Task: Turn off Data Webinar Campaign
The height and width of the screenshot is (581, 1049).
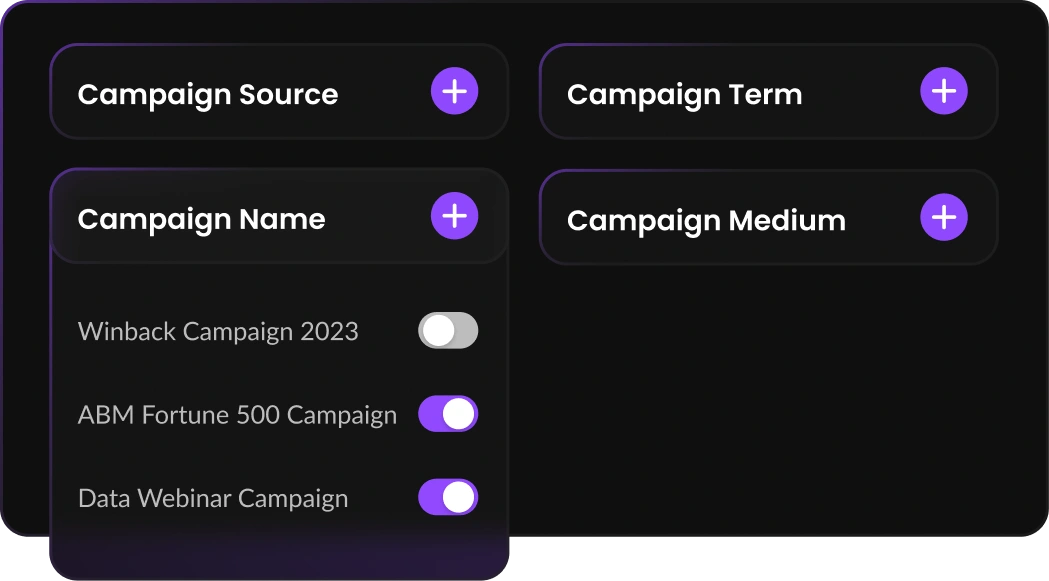Action: (448, 497)
